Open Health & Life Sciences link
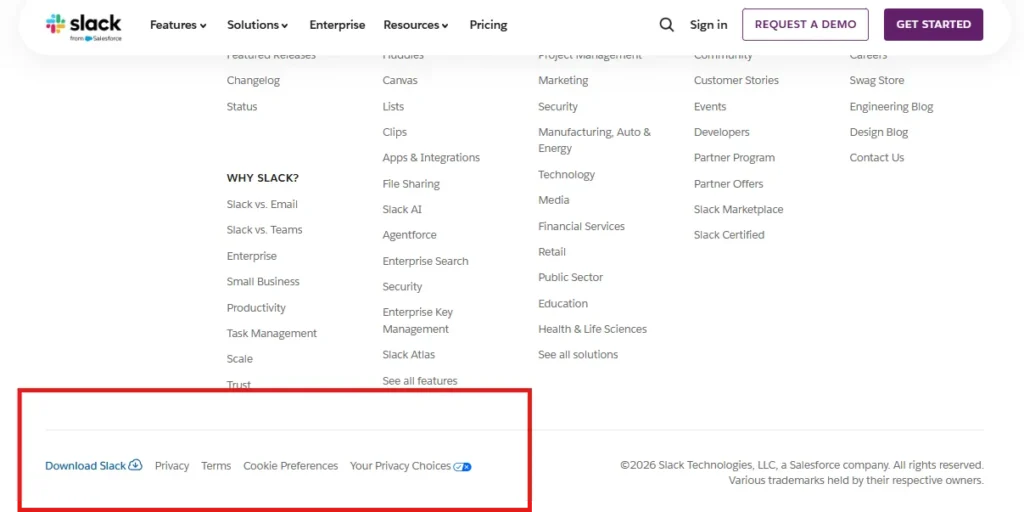Screen dimensions: 1024x512 tap(592, 329)
